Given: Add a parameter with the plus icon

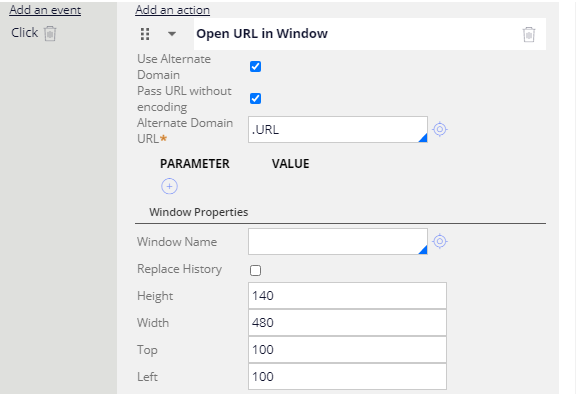Looking at the screenshot, I should coord(169,186).
